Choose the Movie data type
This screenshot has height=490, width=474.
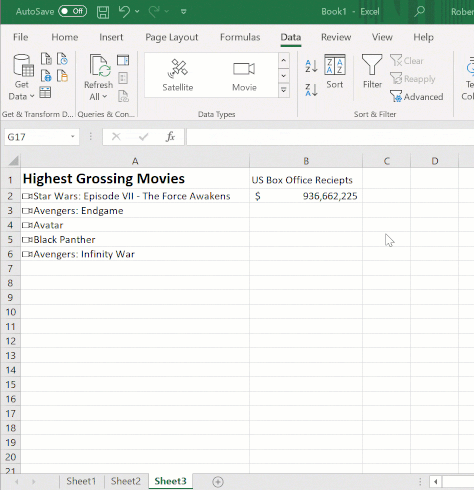[x=244, y=75]
